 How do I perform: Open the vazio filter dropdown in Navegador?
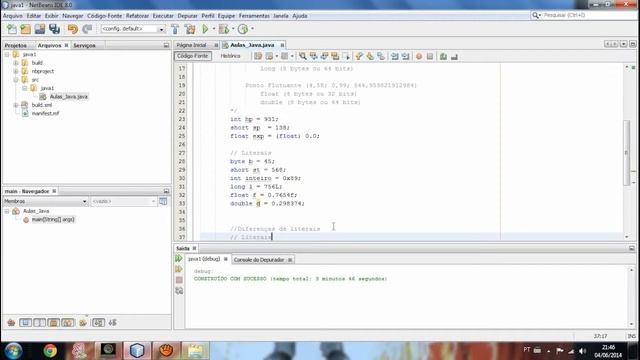coord(123,201)
